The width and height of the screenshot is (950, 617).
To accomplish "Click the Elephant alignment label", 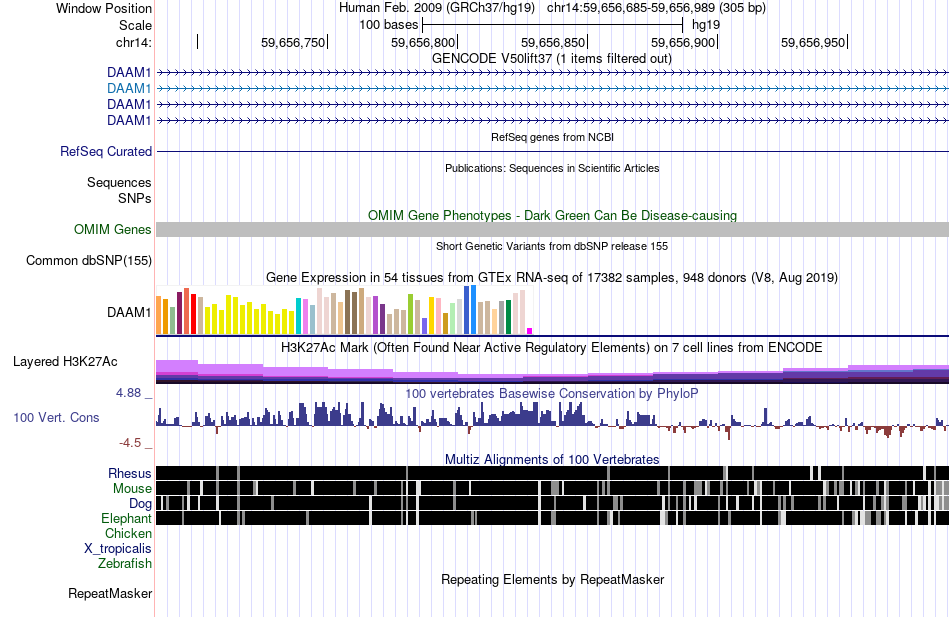I will click(x=126, y=519).
